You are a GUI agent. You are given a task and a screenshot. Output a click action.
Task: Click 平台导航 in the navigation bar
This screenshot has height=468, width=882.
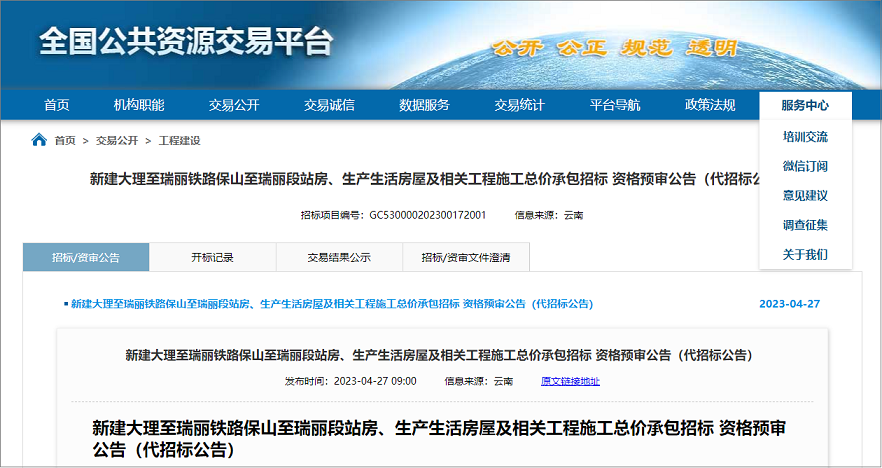point(615,105)
